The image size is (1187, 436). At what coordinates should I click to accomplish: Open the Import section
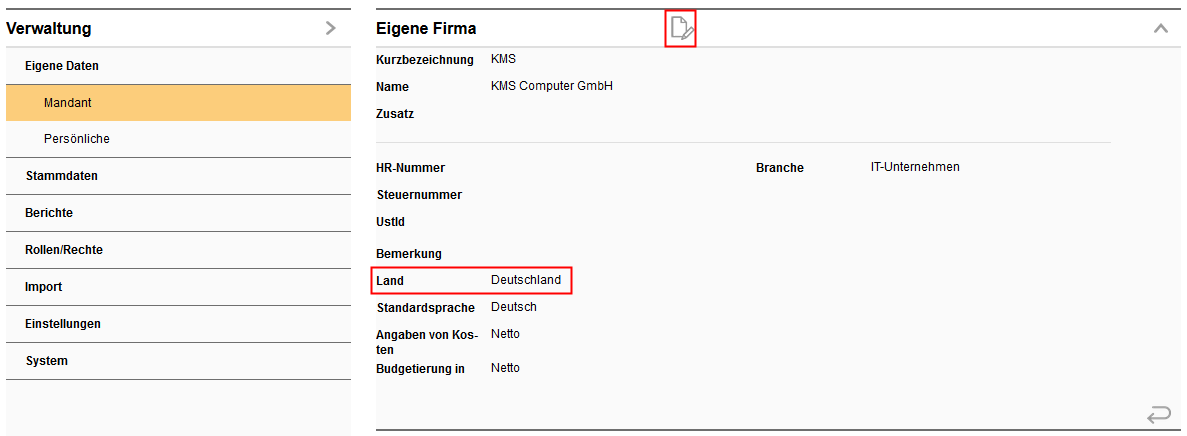coord(44,287)
